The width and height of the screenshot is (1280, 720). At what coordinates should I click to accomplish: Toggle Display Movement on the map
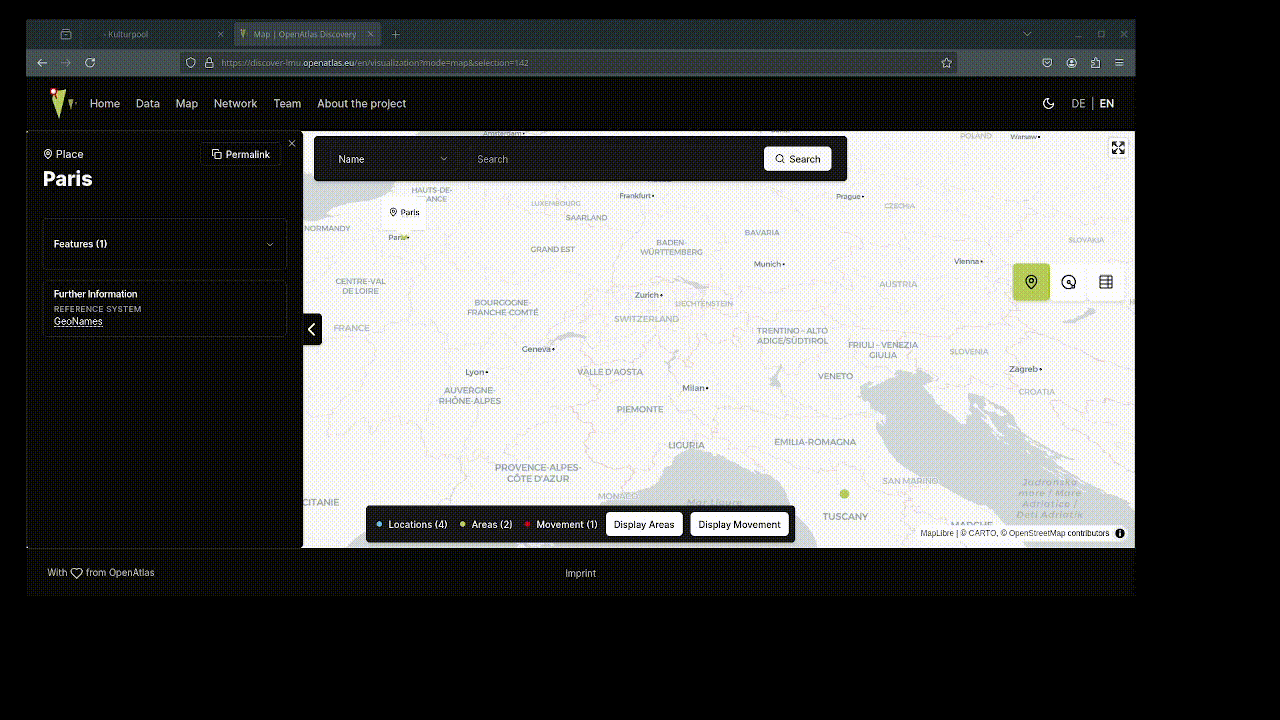[x=739, y=524]
